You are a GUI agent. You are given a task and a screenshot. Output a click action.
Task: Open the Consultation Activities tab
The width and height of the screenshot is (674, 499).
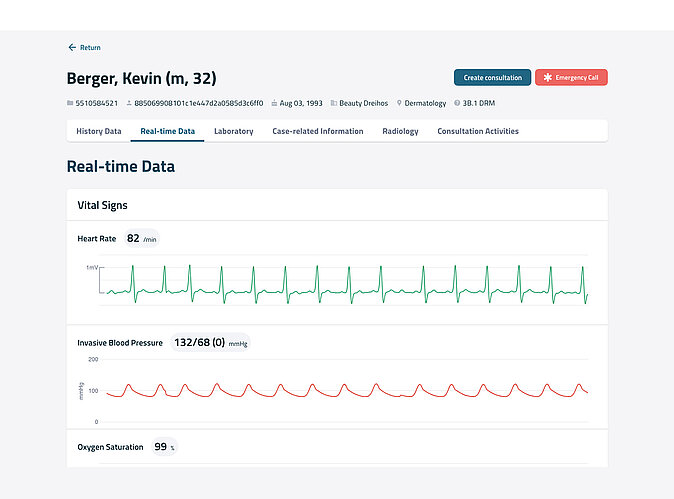tap(478, 131)
